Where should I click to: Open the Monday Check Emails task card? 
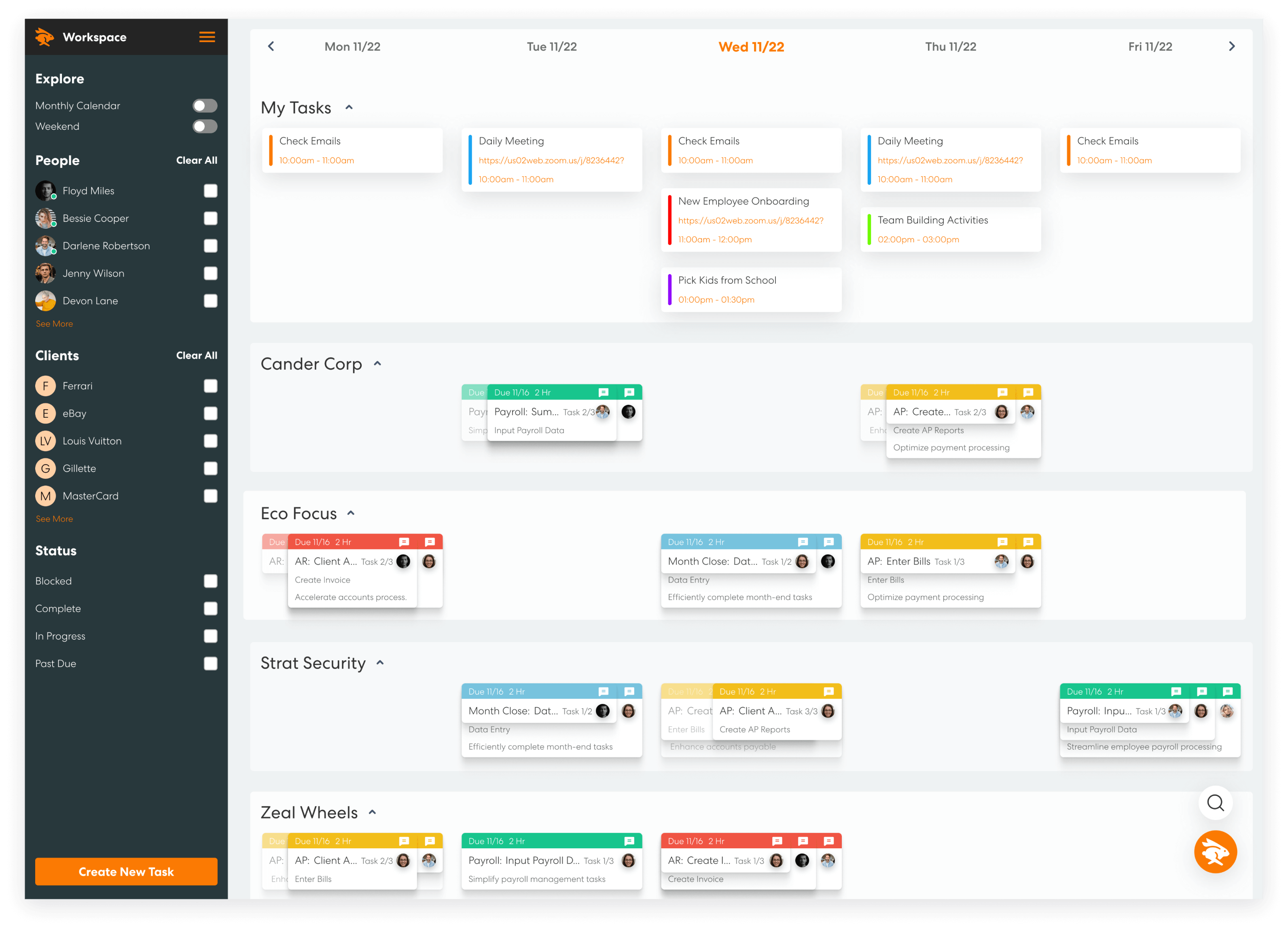352,150
